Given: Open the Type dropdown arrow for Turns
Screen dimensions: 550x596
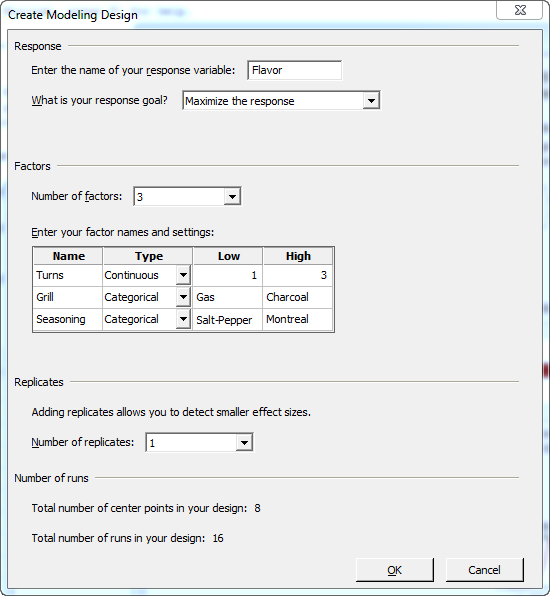Looking at the screenshot, I should [x=183, y=275].
